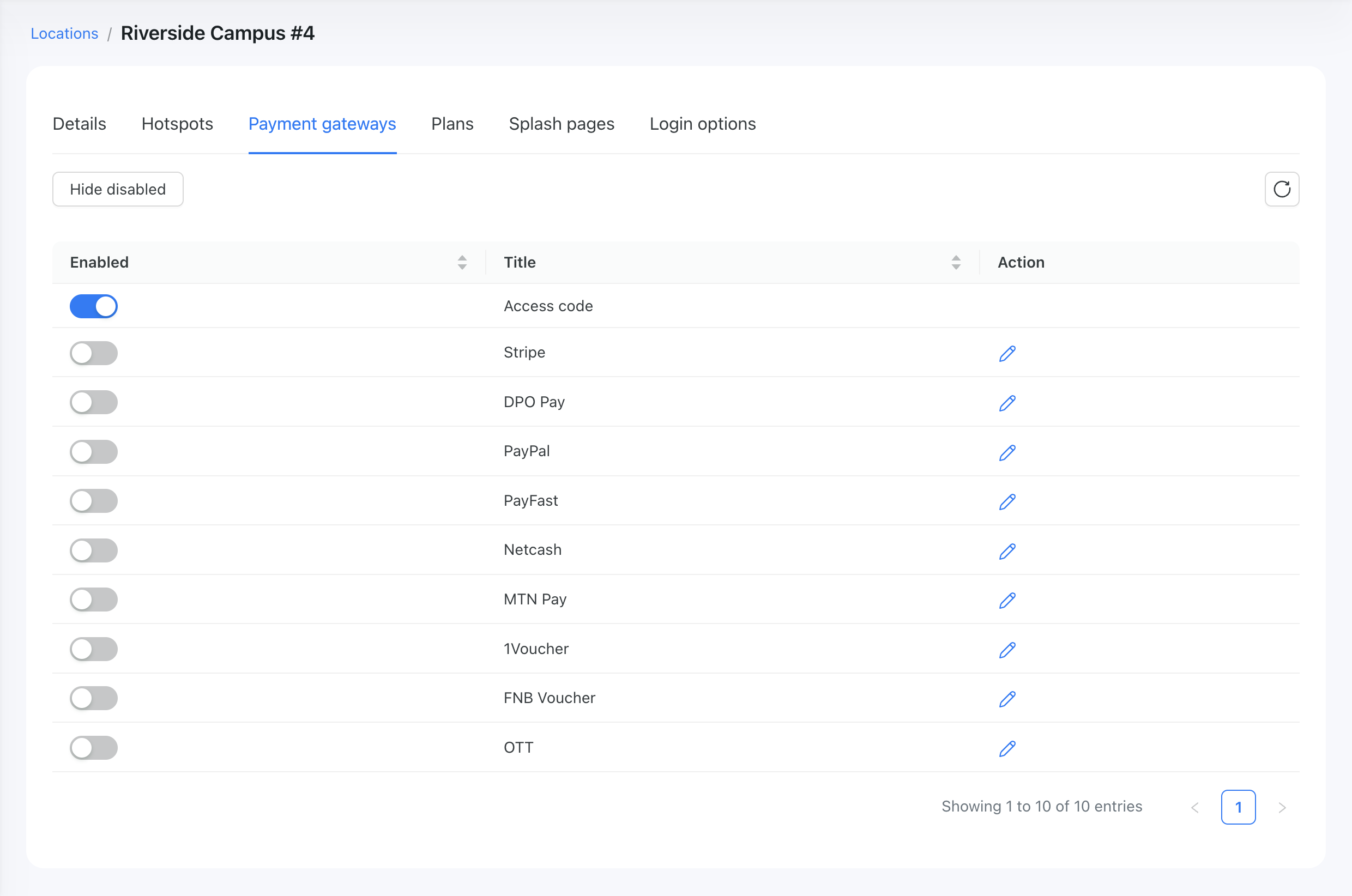Edit Netcash gateway settings pencil
1352x896 pixels.
(x=1007, y=552)
